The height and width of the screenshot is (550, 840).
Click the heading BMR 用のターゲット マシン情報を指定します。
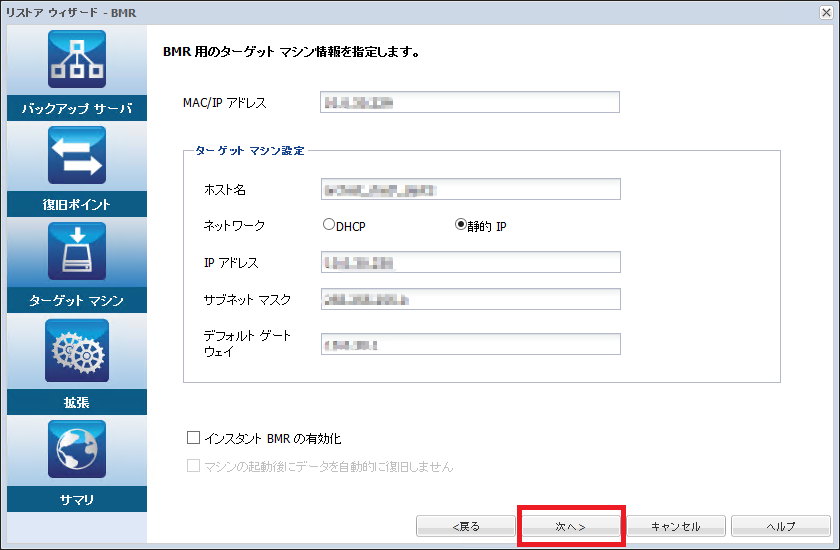291,52
